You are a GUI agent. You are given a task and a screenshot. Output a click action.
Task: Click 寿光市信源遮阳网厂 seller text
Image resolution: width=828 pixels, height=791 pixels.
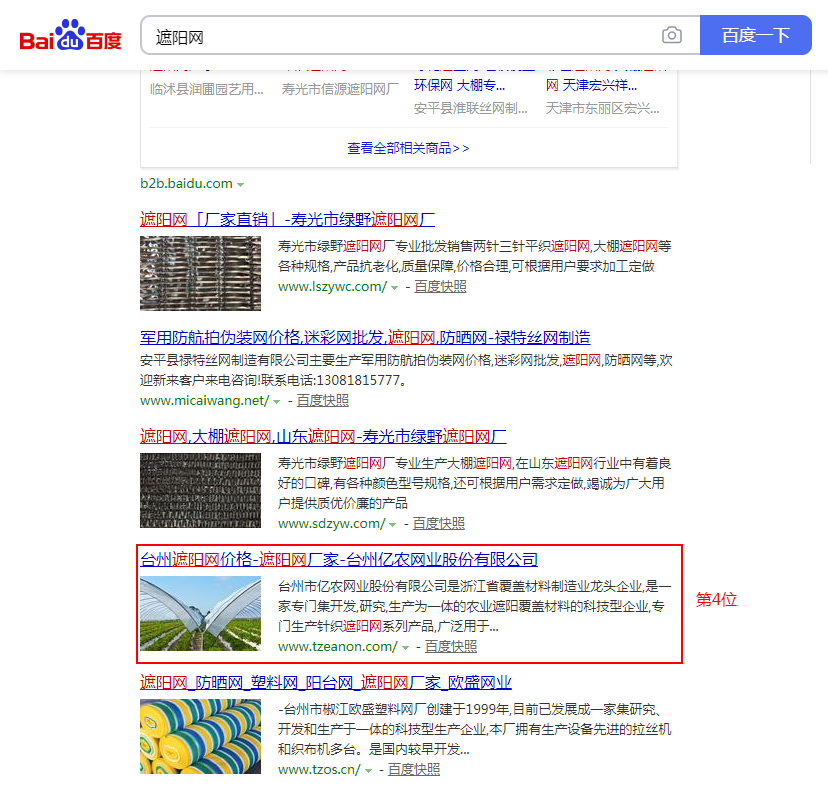(340, 89)
